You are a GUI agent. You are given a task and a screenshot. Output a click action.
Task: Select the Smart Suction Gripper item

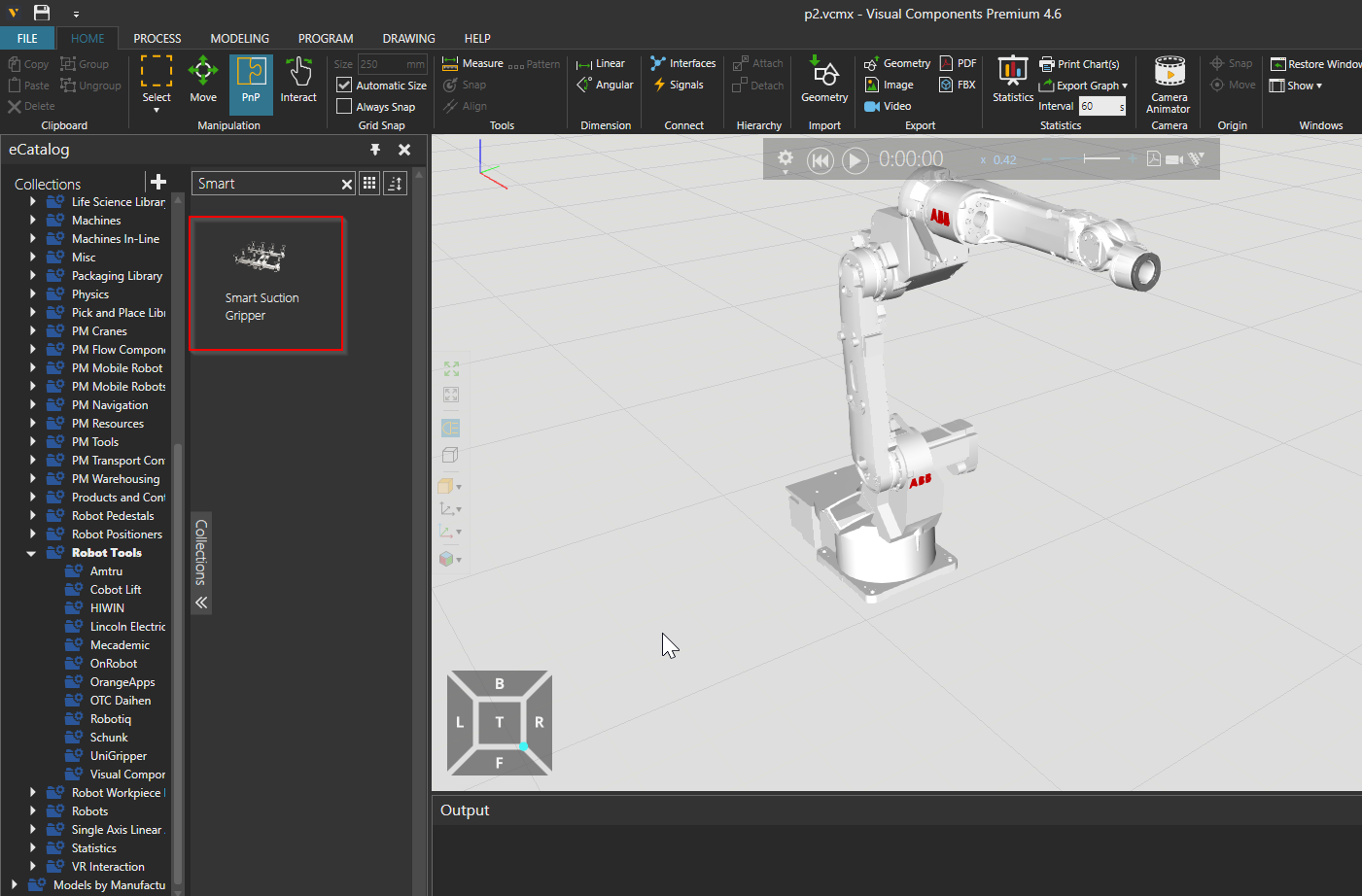coord(266,284)
